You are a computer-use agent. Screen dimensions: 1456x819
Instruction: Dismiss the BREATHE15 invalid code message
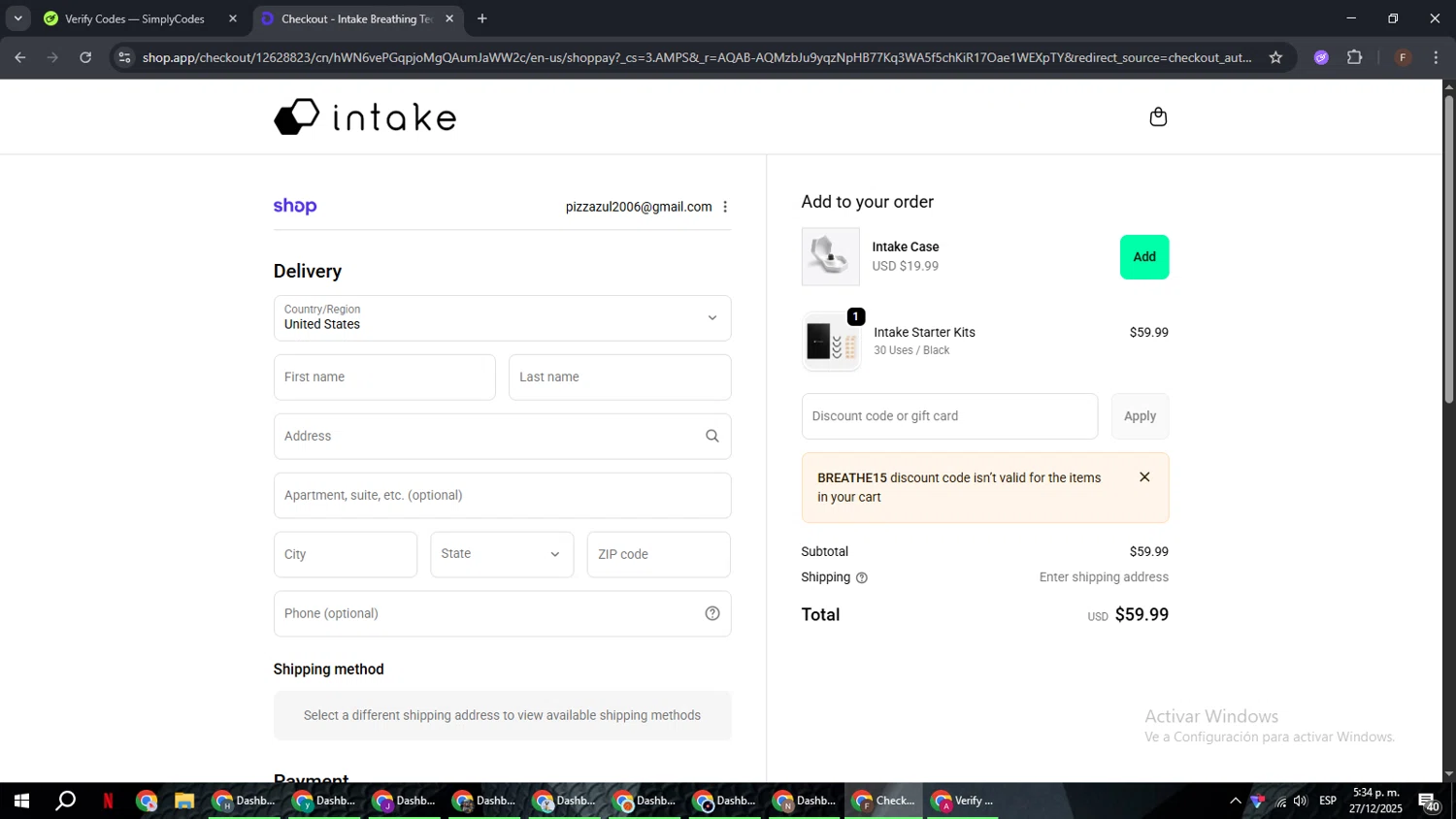(1144, 477)
